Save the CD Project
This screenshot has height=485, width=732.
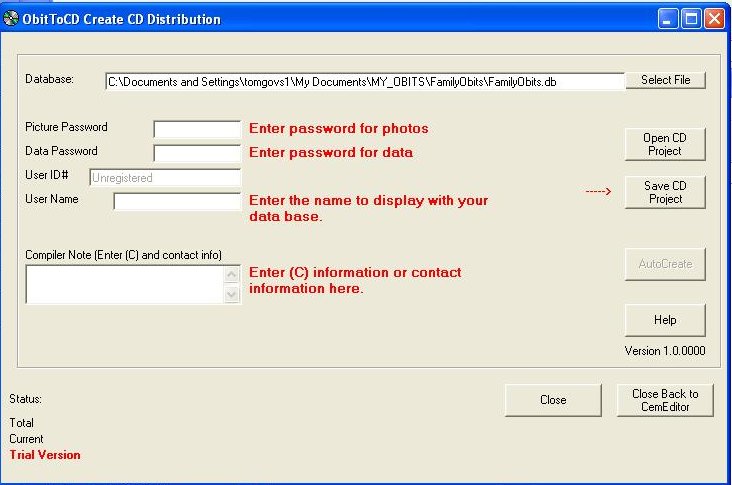tap(665, 192)
